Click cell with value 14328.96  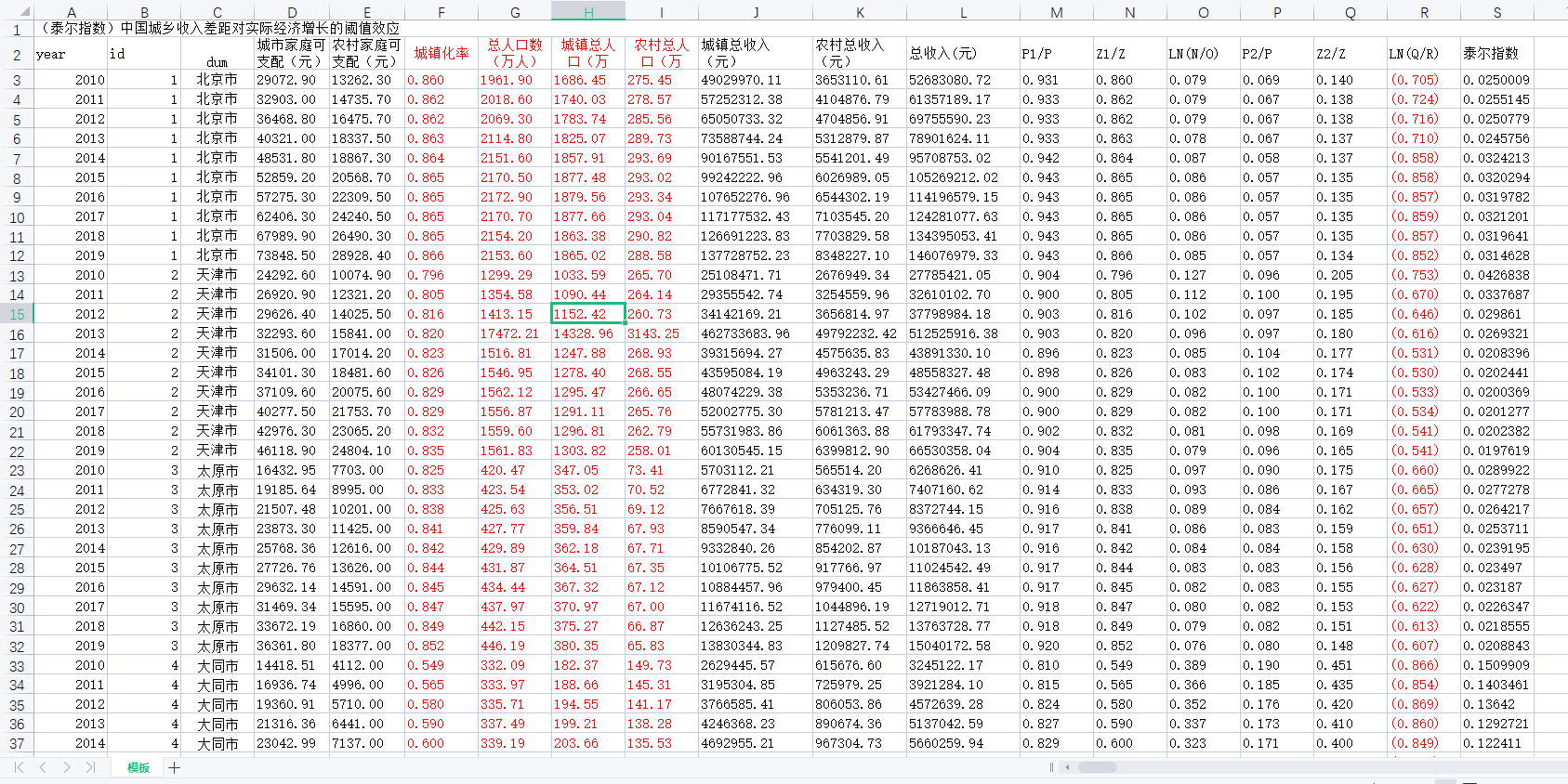click(x=588, y=333)
